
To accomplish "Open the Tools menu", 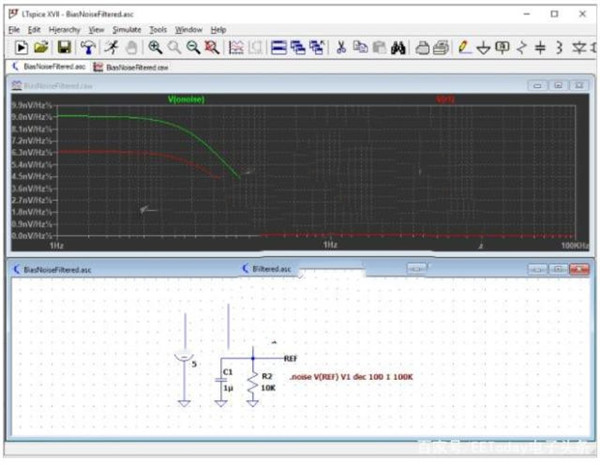I will pyautogui.click(x=158, y=30).
